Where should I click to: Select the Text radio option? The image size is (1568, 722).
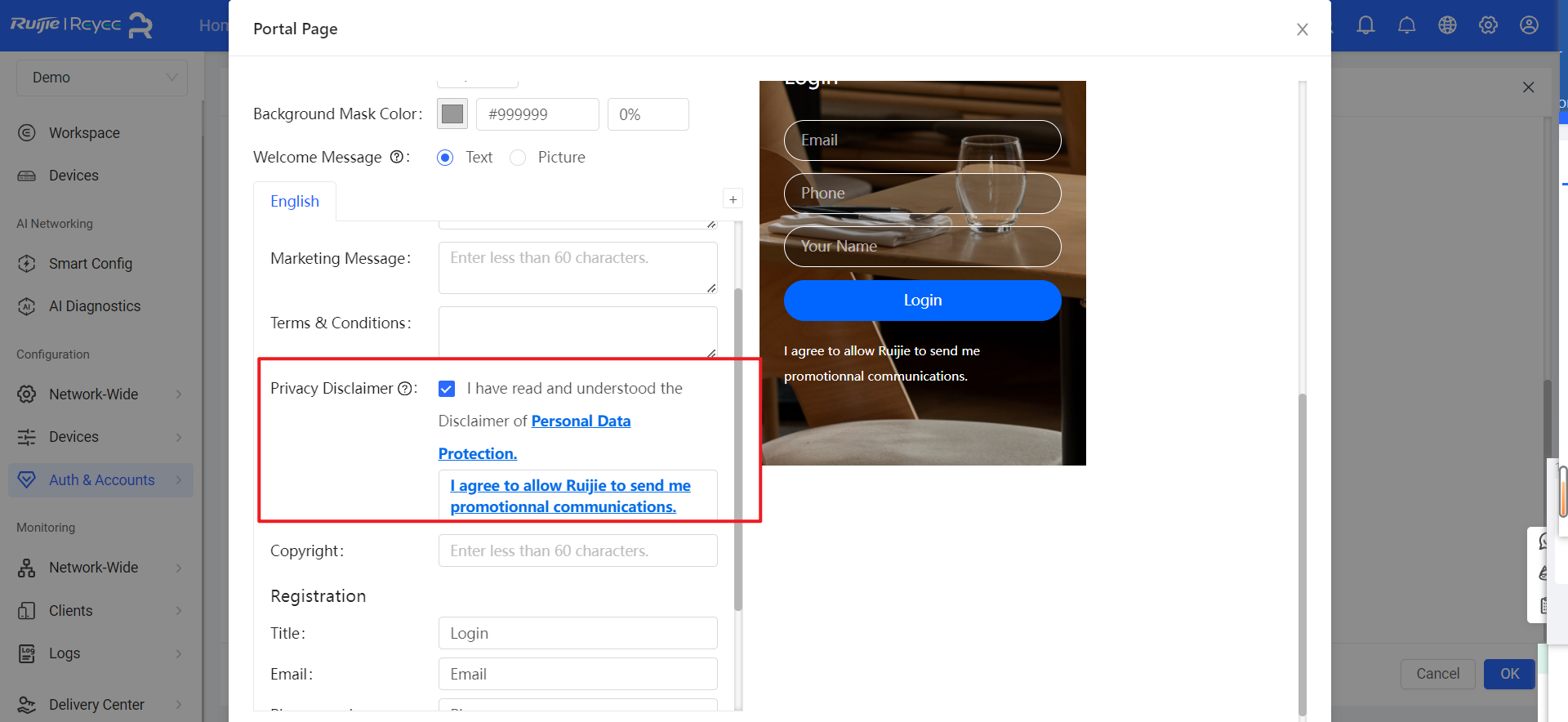(445, 158)
